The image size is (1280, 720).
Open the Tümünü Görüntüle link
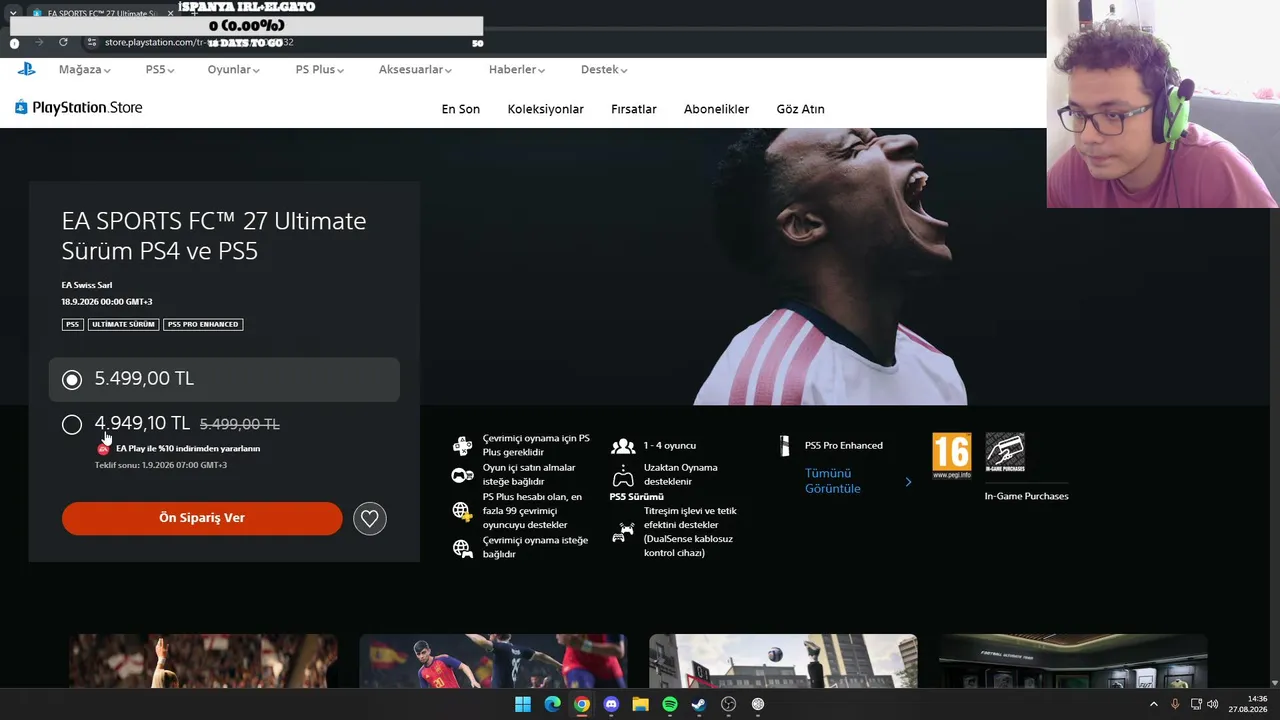coord(833,481)
